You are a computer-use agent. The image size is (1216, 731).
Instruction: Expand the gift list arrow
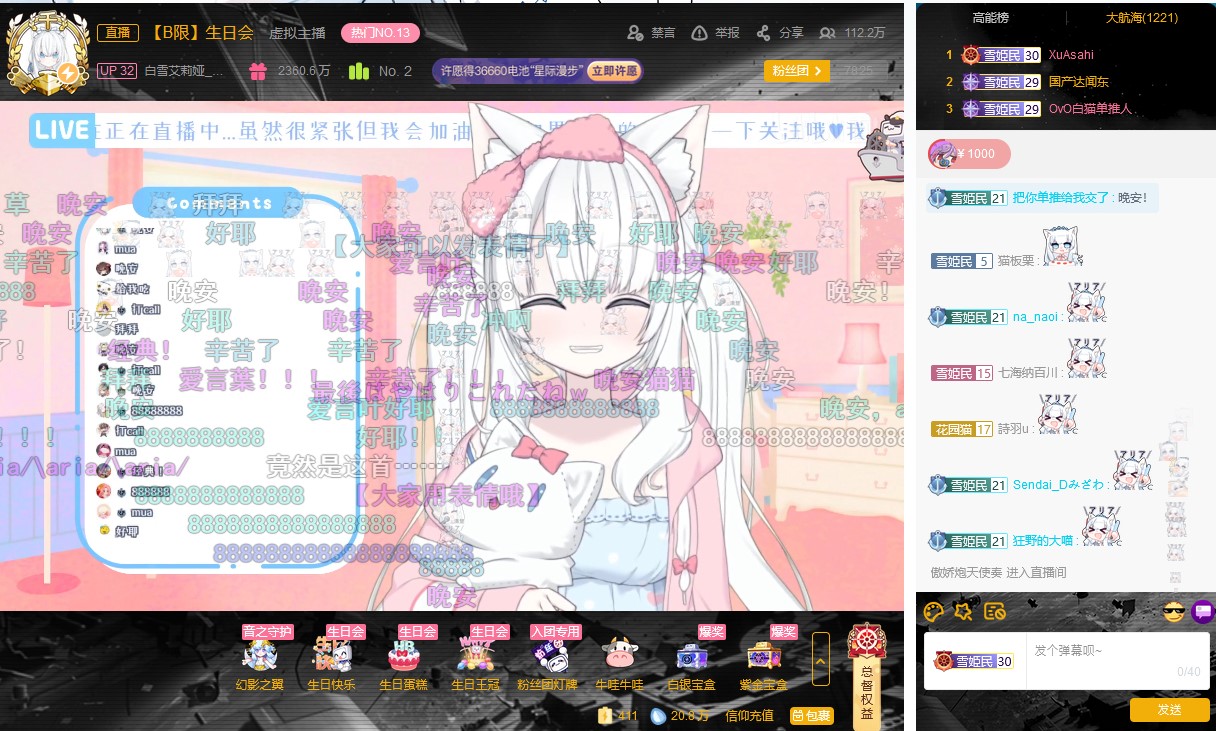tap(820, 659)
